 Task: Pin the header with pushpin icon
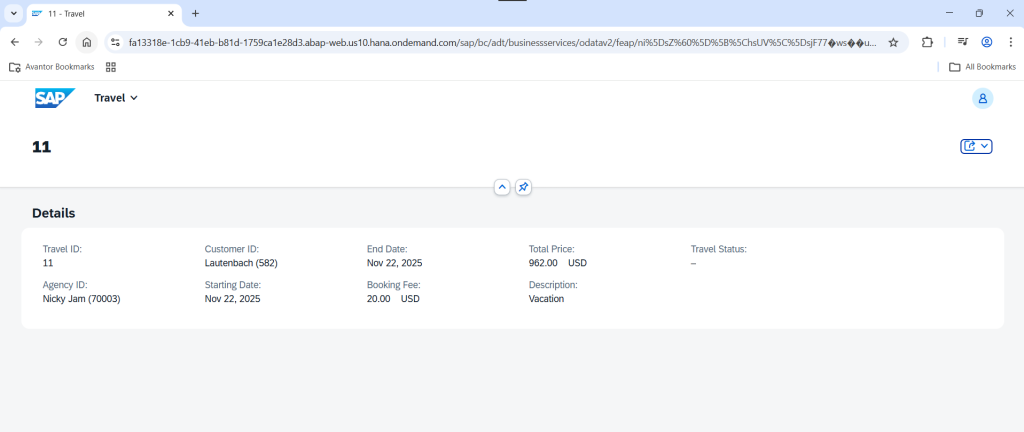point(523,187)
